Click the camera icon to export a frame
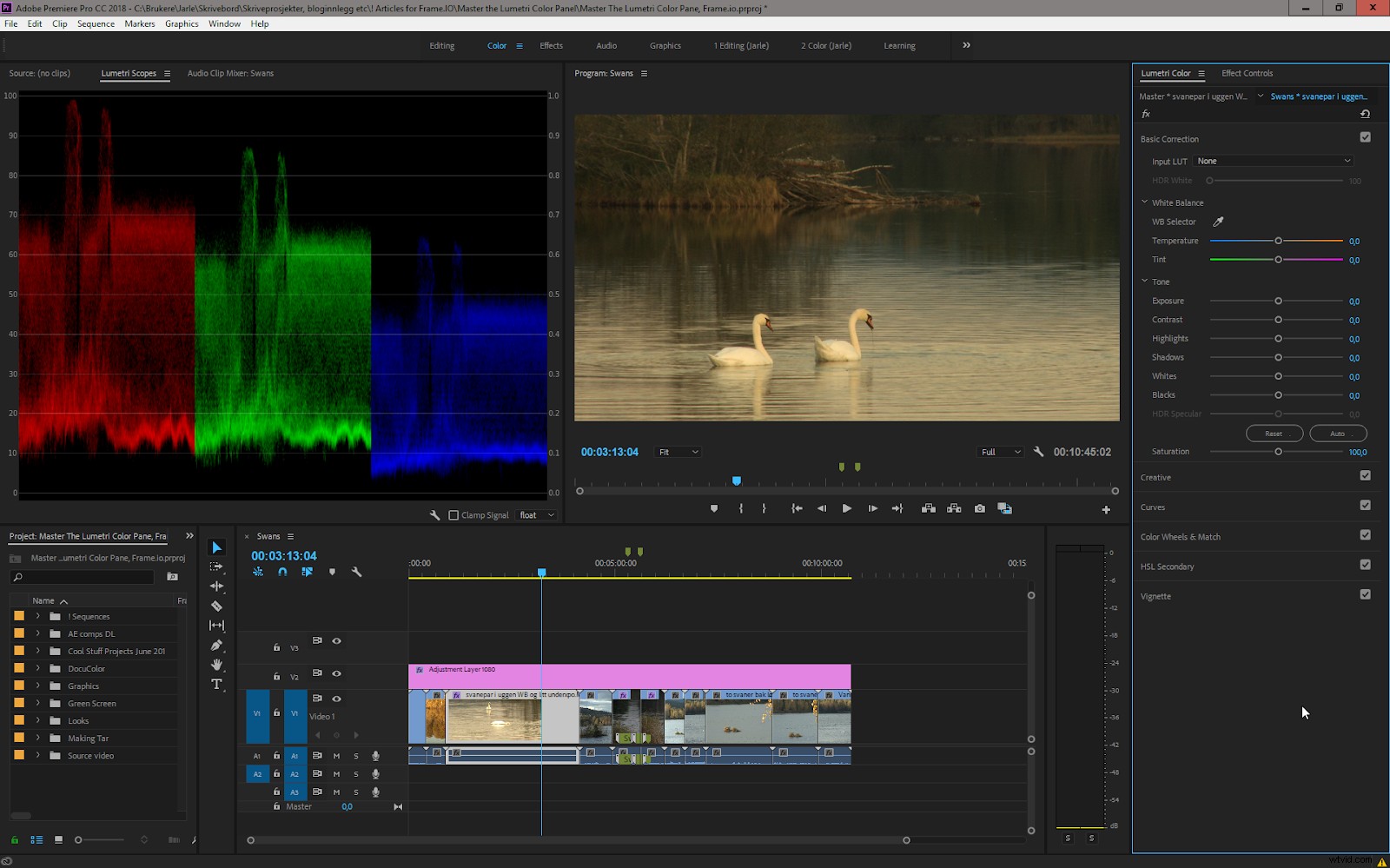This screenshot has height=868, width=1390. [980, 508]
